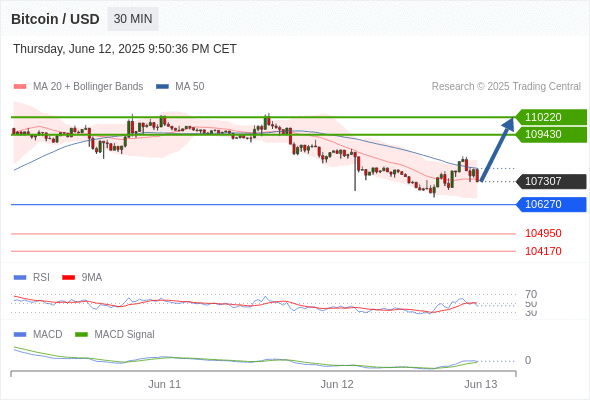Click the Jun 11 date axis label
Viewport: 590px width, 400px height.
point(164,384)
